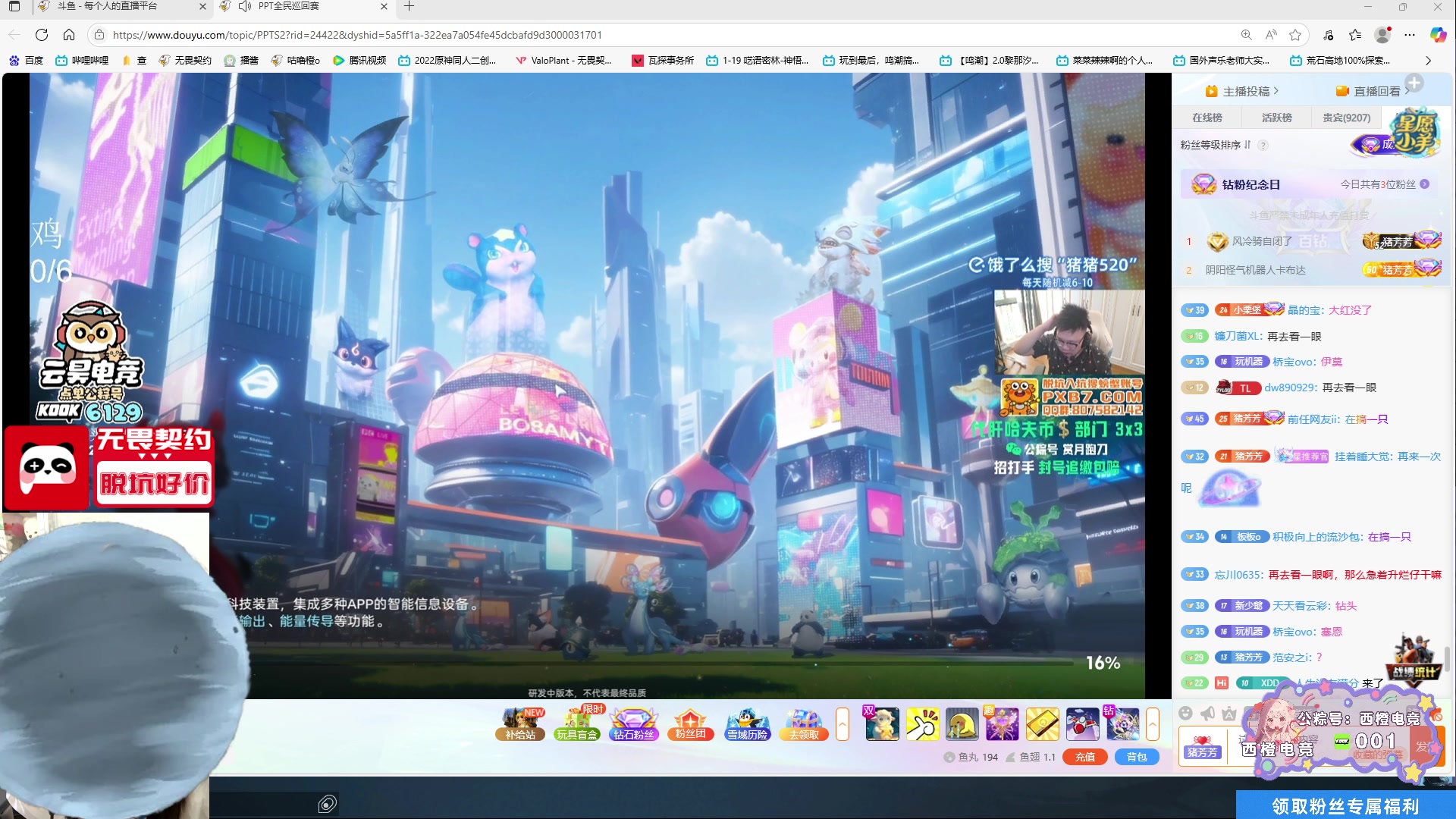Image resolution: width=1456 pixels, height=819 pixels.
Task: Switch to the 斗鱼 browser tab
Action: (x=121, y=6)
